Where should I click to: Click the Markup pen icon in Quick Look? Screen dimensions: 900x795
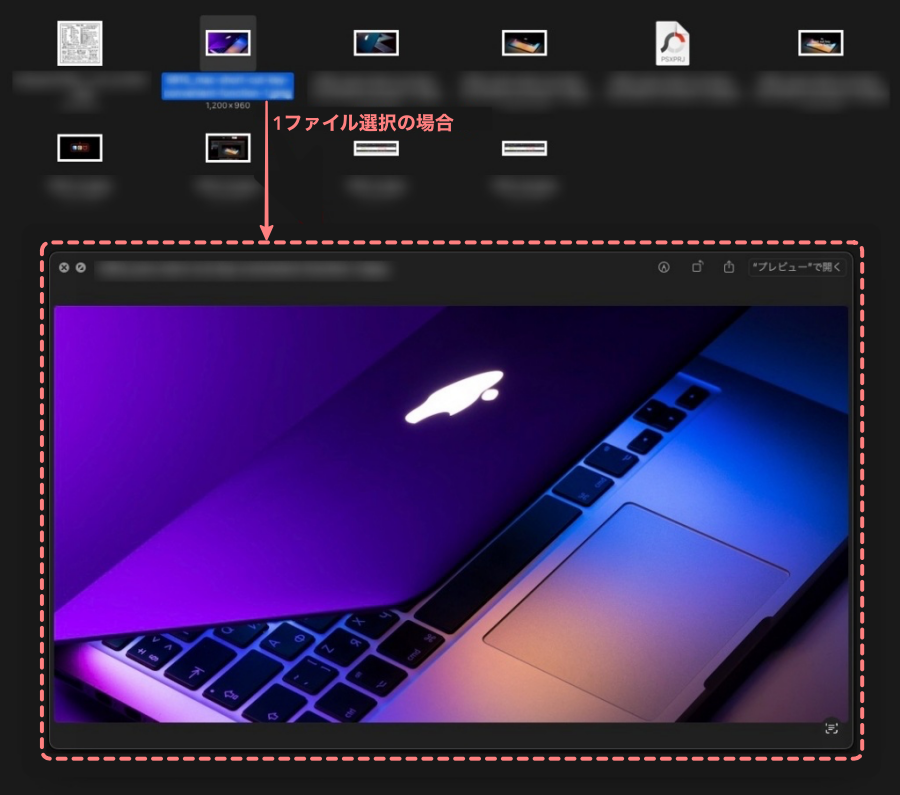[663, 267]
